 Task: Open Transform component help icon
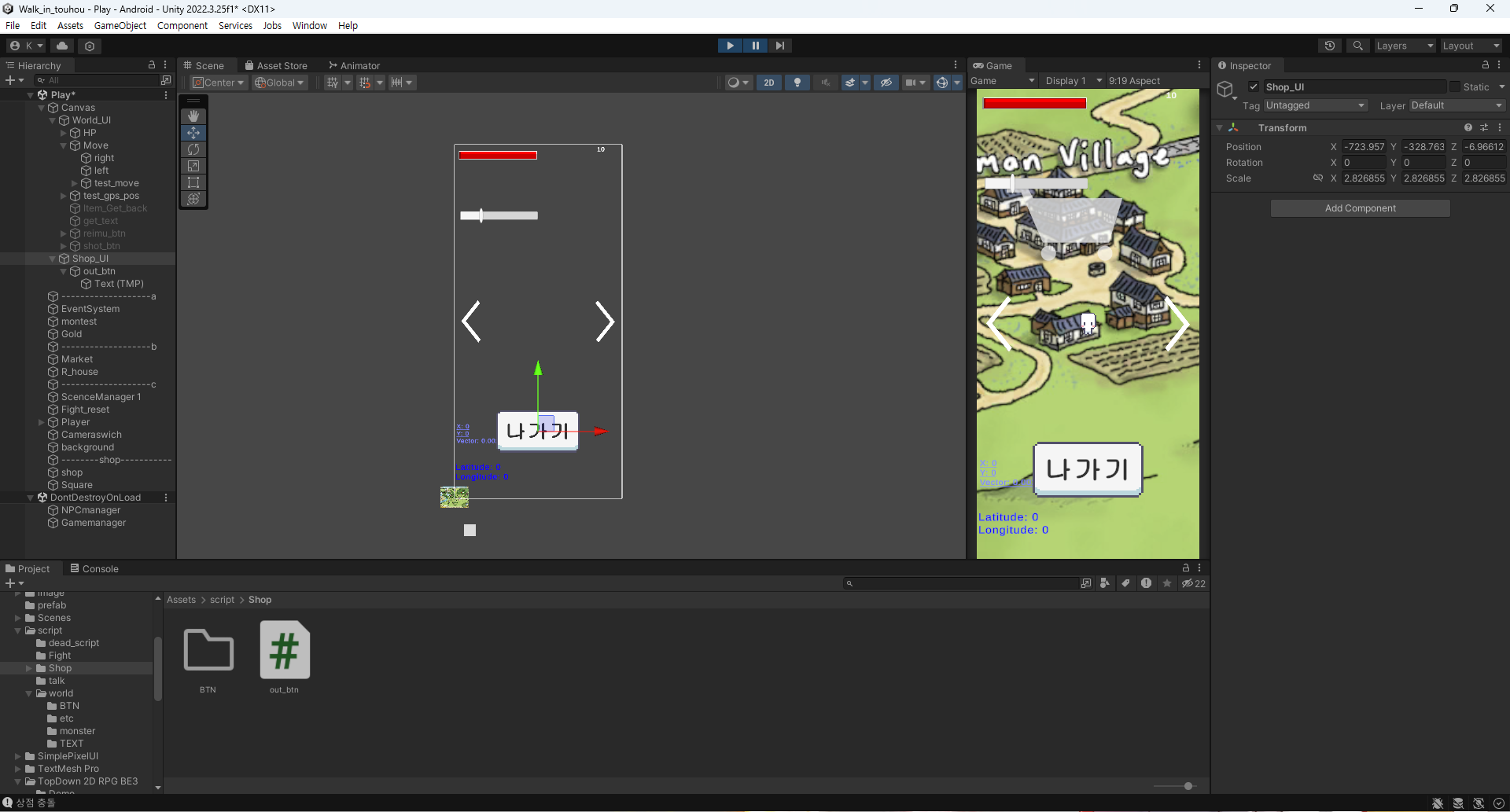click(x=1468, y=127)
